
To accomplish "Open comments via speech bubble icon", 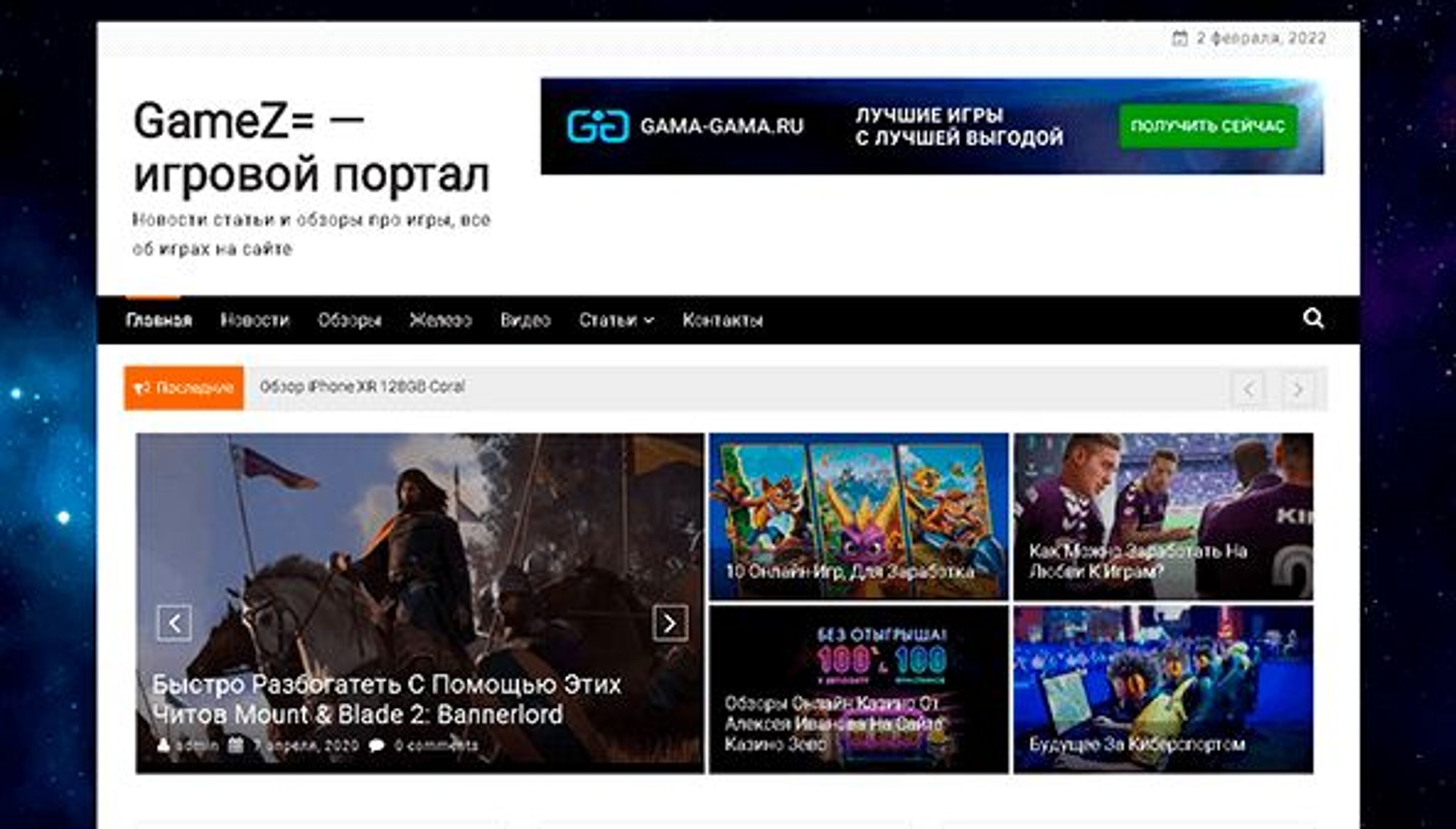I will 377,744.
